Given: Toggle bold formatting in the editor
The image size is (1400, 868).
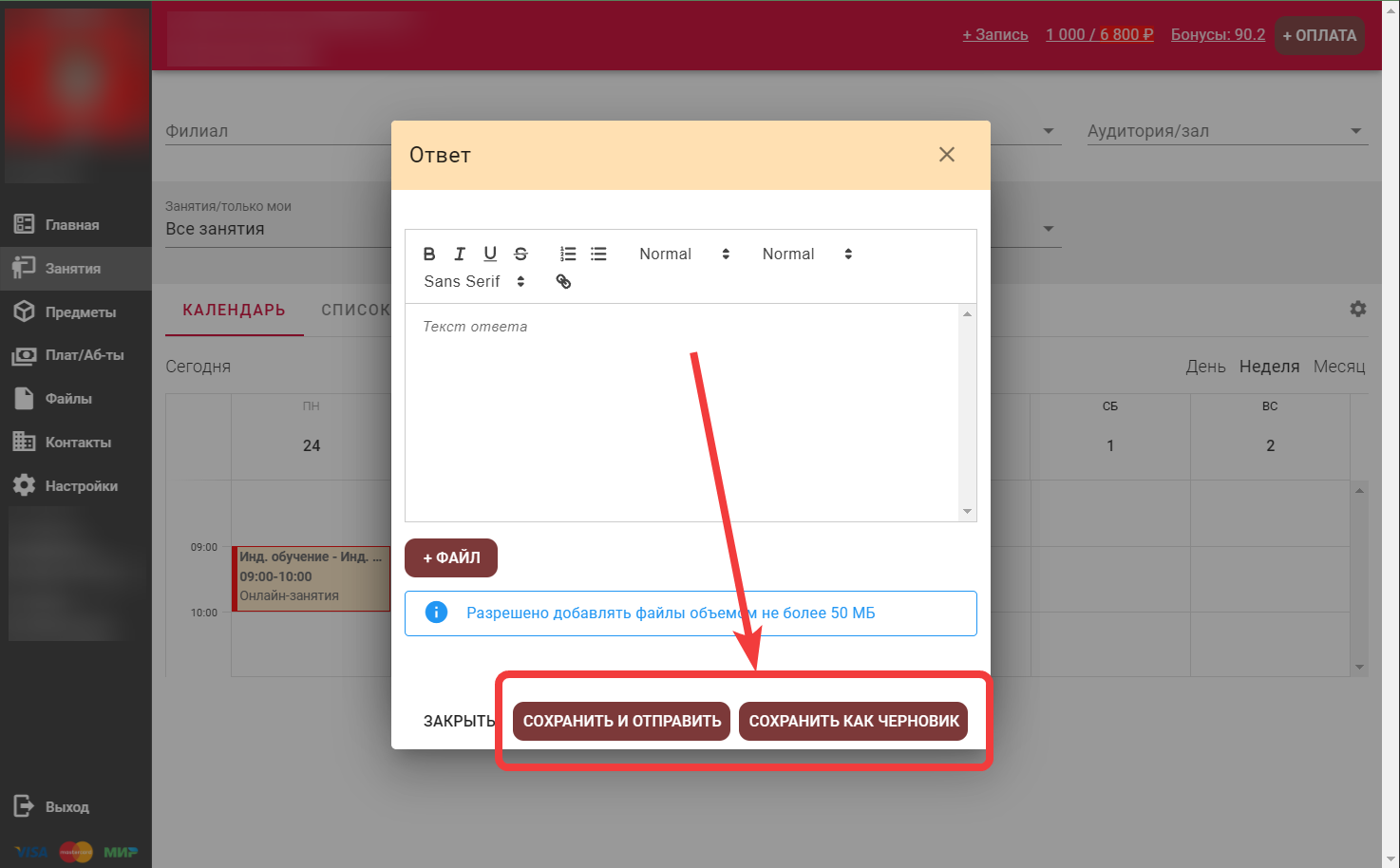Looking at the screenshot, I should click(x=429, y=254).
